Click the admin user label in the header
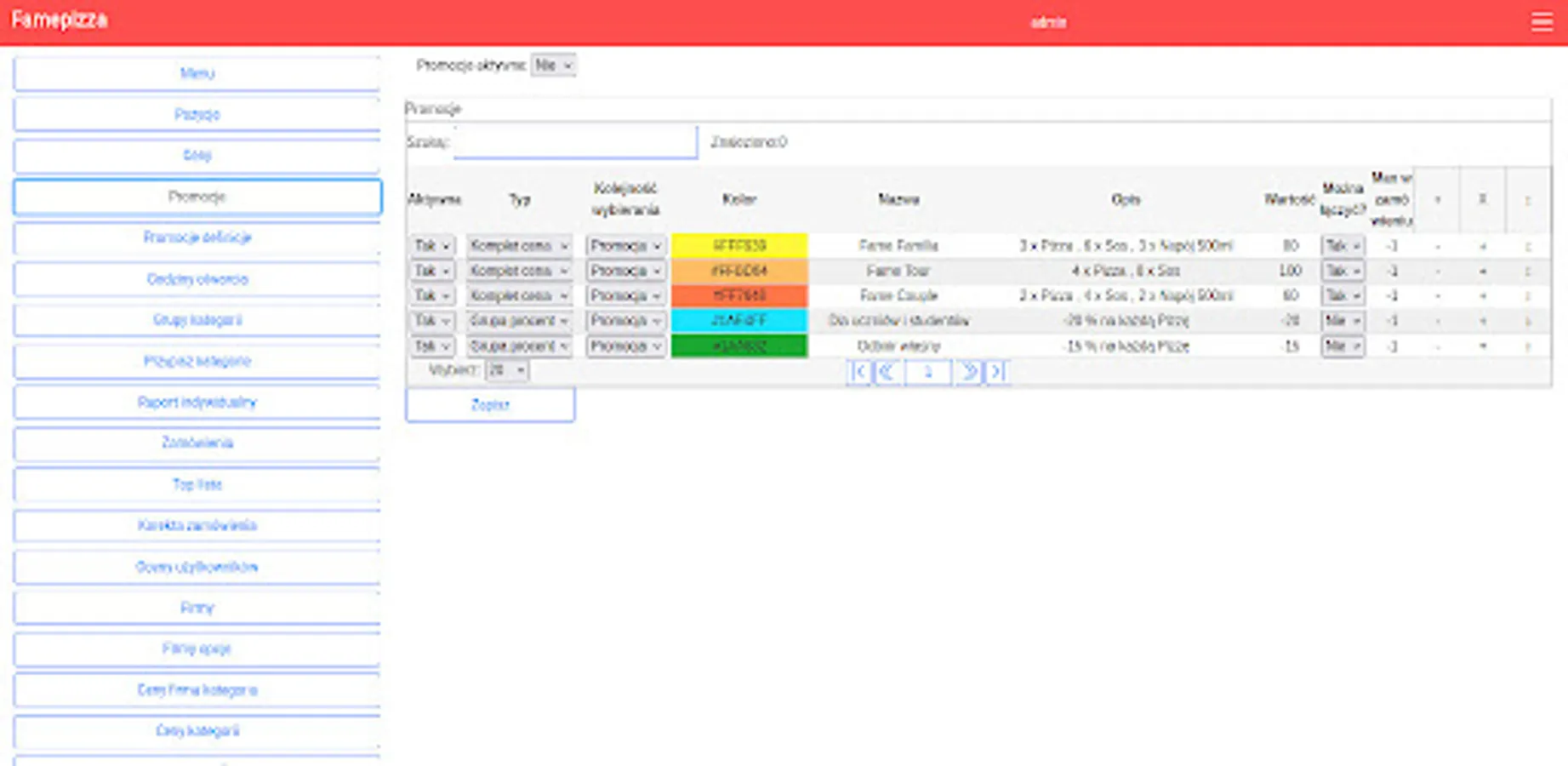1568x766 pixels. (1048, 23)
